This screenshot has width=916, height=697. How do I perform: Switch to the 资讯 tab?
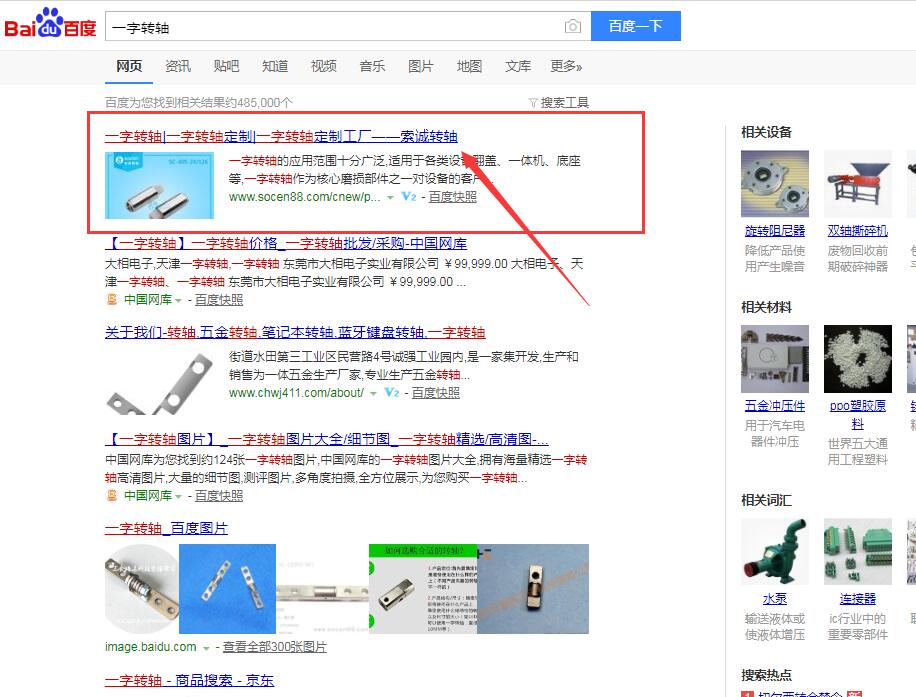(178, 66)
